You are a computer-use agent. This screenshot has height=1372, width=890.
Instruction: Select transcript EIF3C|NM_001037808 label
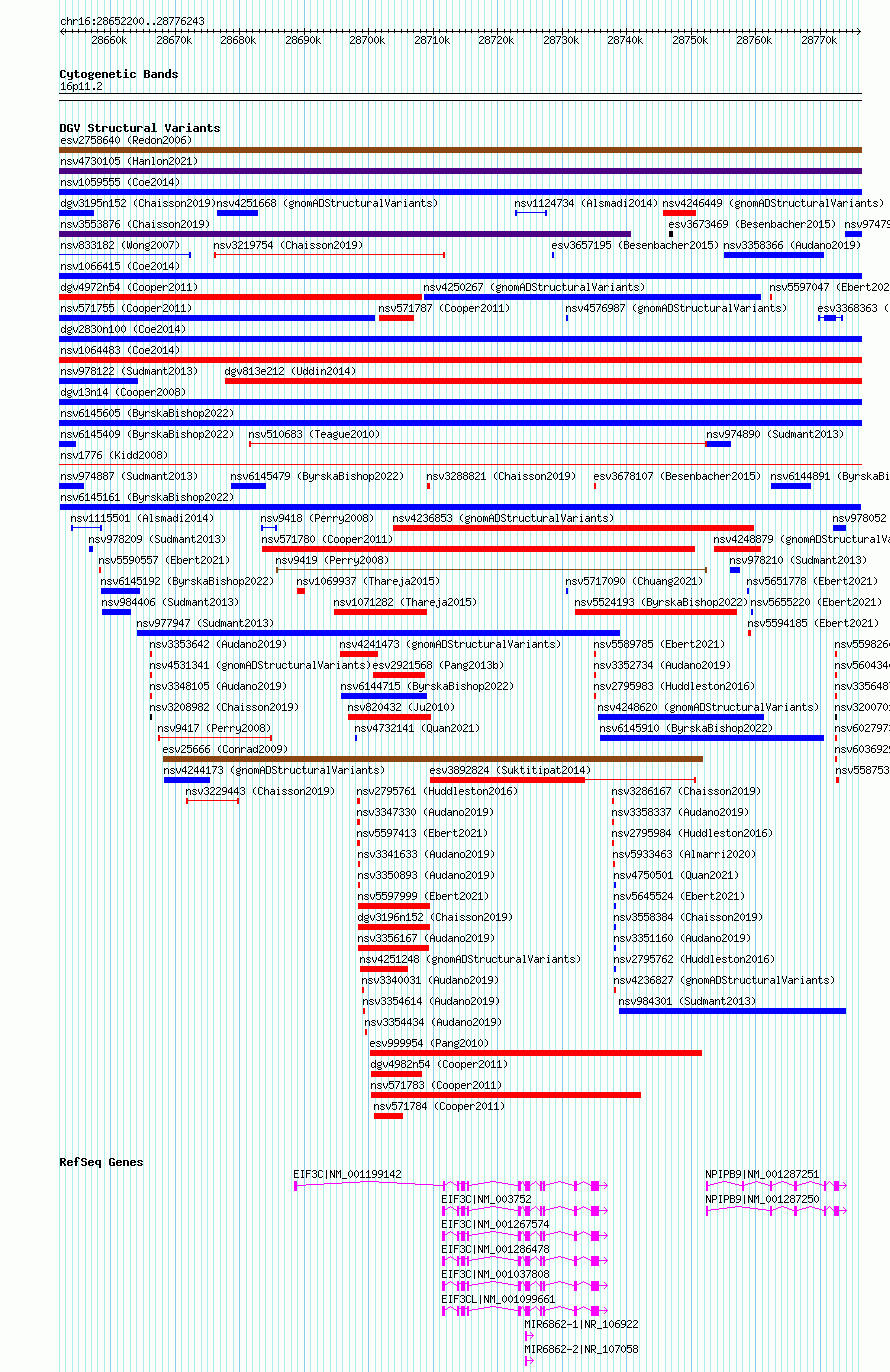496,1274
